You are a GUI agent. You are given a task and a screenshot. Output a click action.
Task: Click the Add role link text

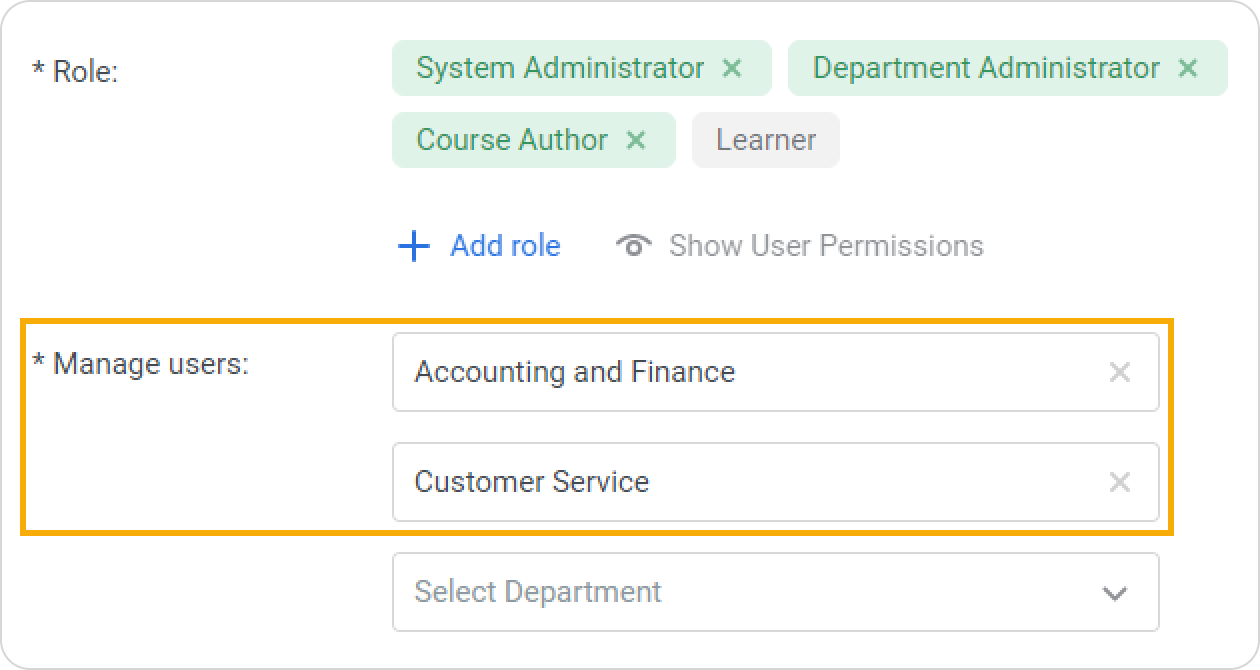[x=505, y=246]
